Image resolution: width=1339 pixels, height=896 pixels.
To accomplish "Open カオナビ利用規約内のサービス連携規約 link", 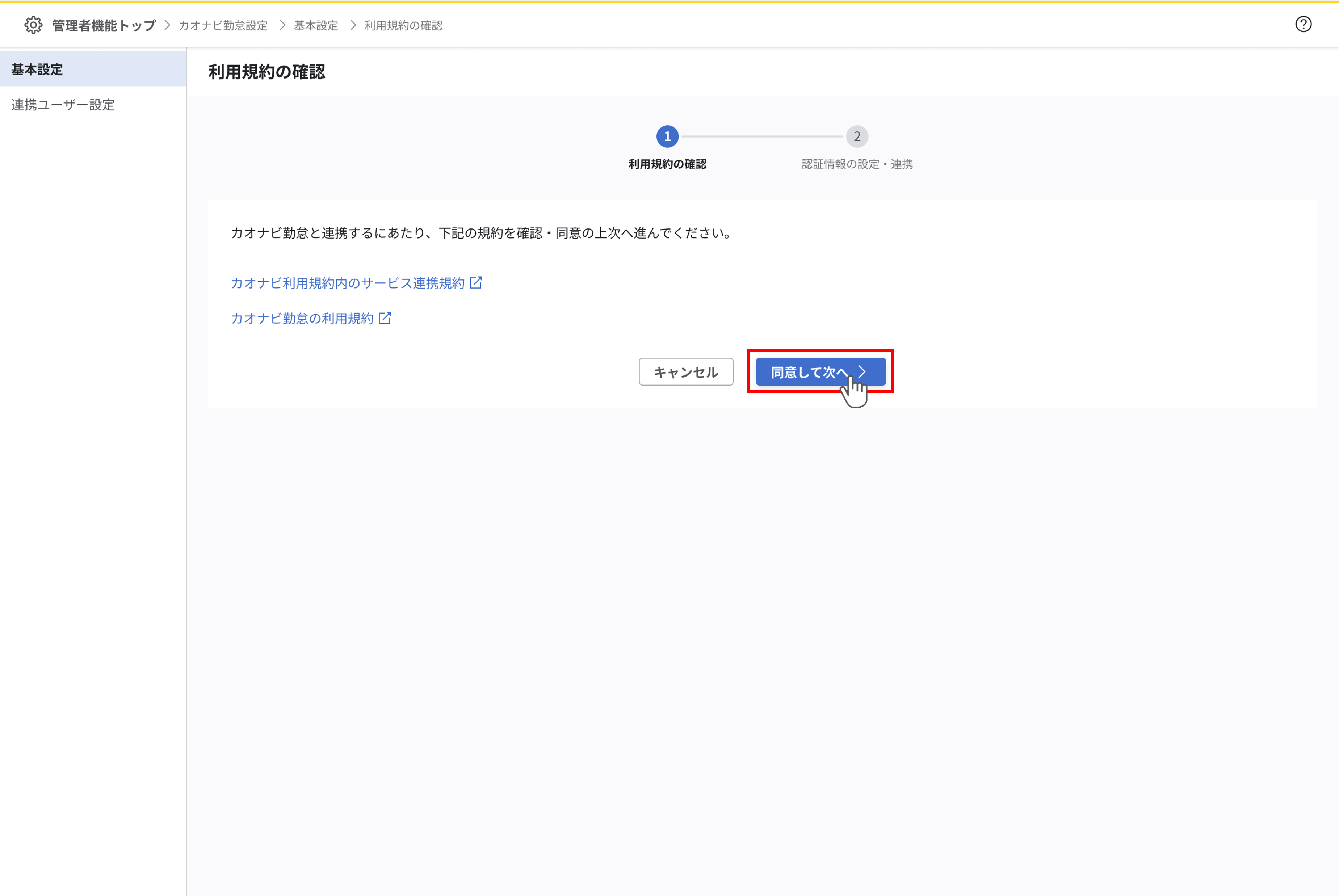I will pyautogui.click(x=348, y=283).
